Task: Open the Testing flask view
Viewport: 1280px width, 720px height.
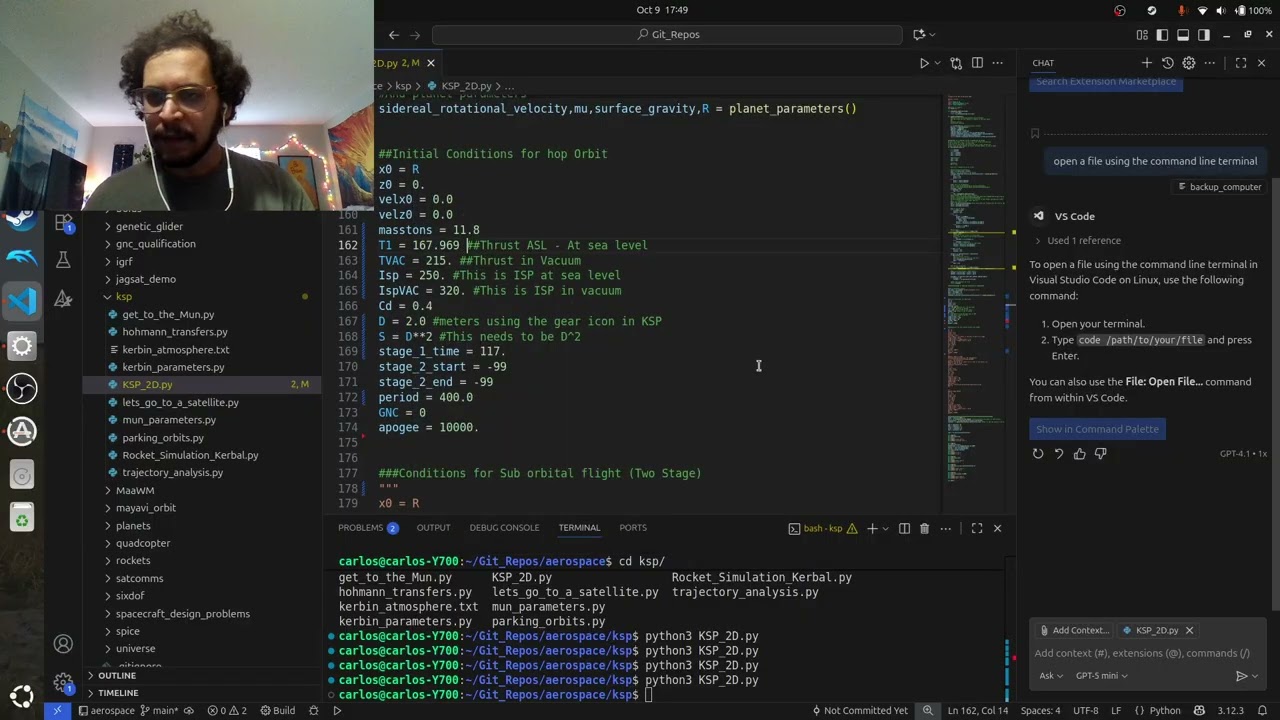Action: click(63, 260)
